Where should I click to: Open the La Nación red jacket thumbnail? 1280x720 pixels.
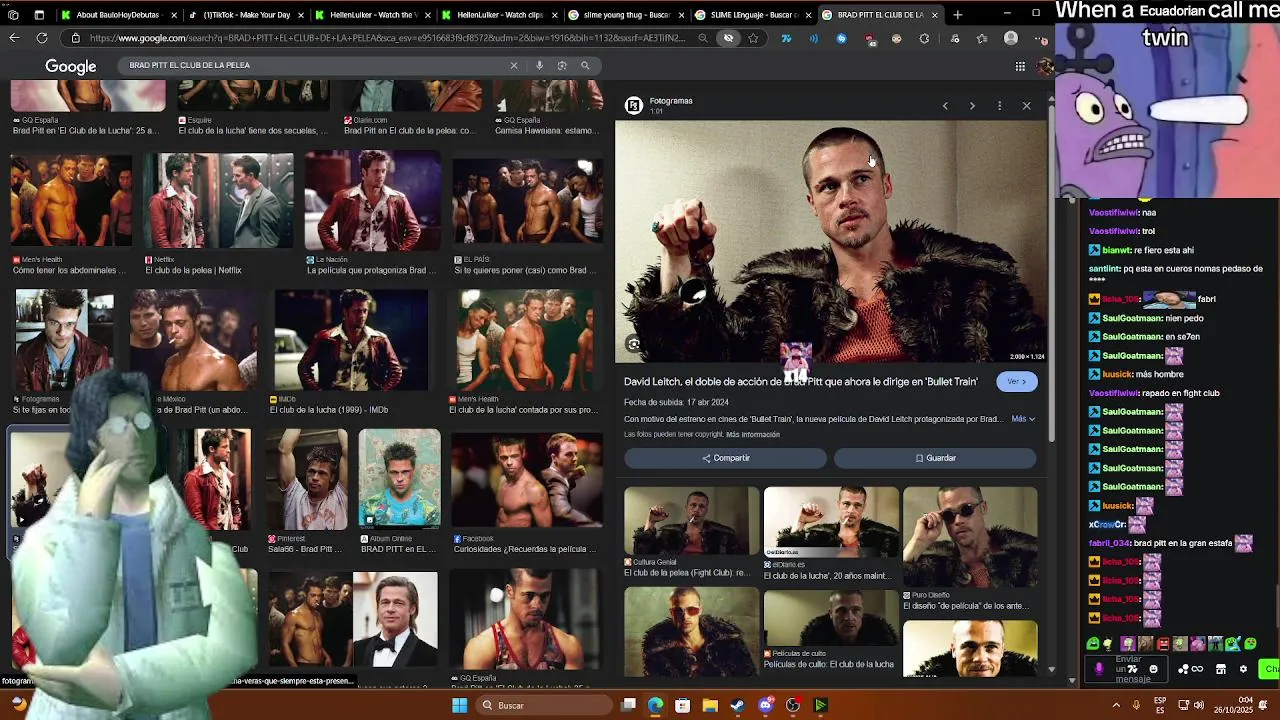pos(373,201)
